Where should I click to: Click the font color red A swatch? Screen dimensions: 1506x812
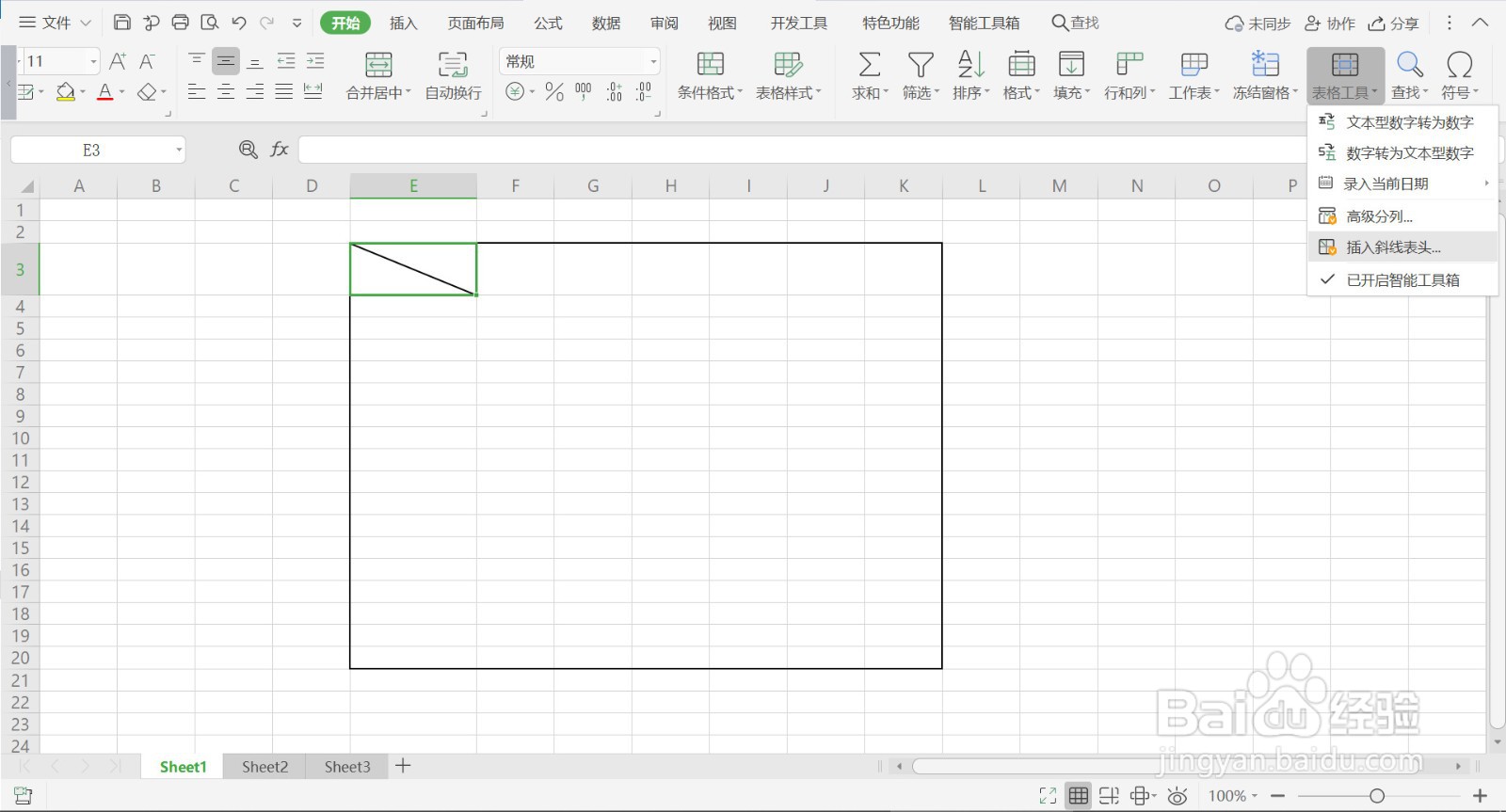pos(104,92)
